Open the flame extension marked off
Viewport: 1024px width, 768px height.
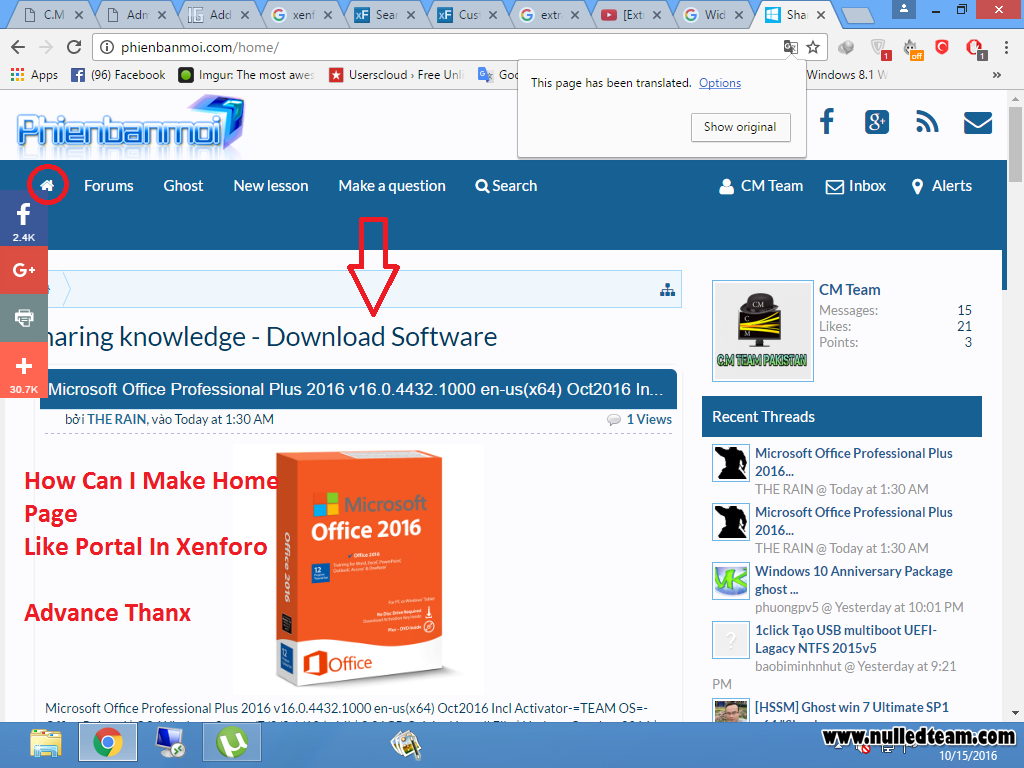pyautogui.click(x=912, y=48)
